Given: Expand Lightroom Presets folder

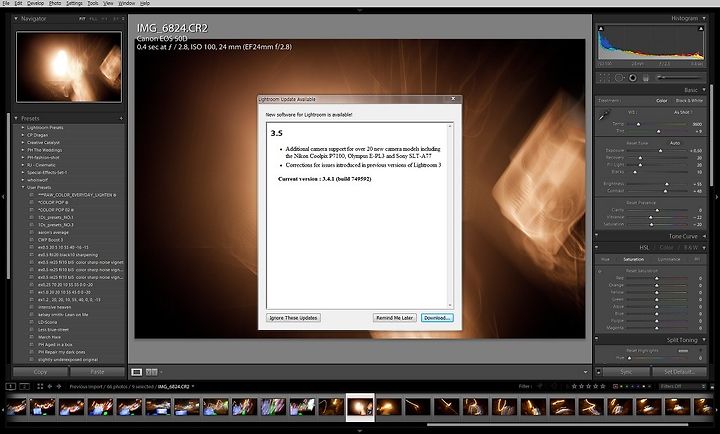Looking at the screenshot, I should [23, 128].
